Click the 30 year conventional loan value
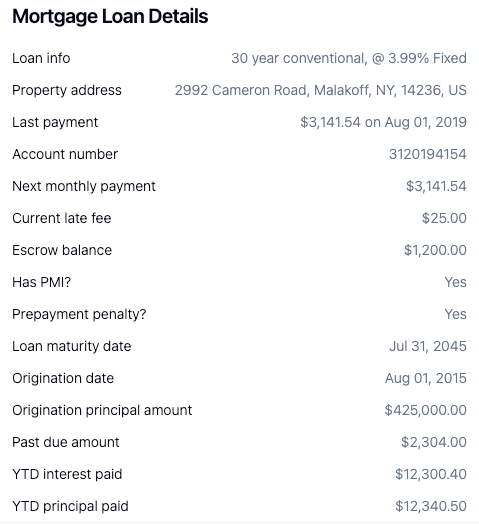 coord(349,58)
